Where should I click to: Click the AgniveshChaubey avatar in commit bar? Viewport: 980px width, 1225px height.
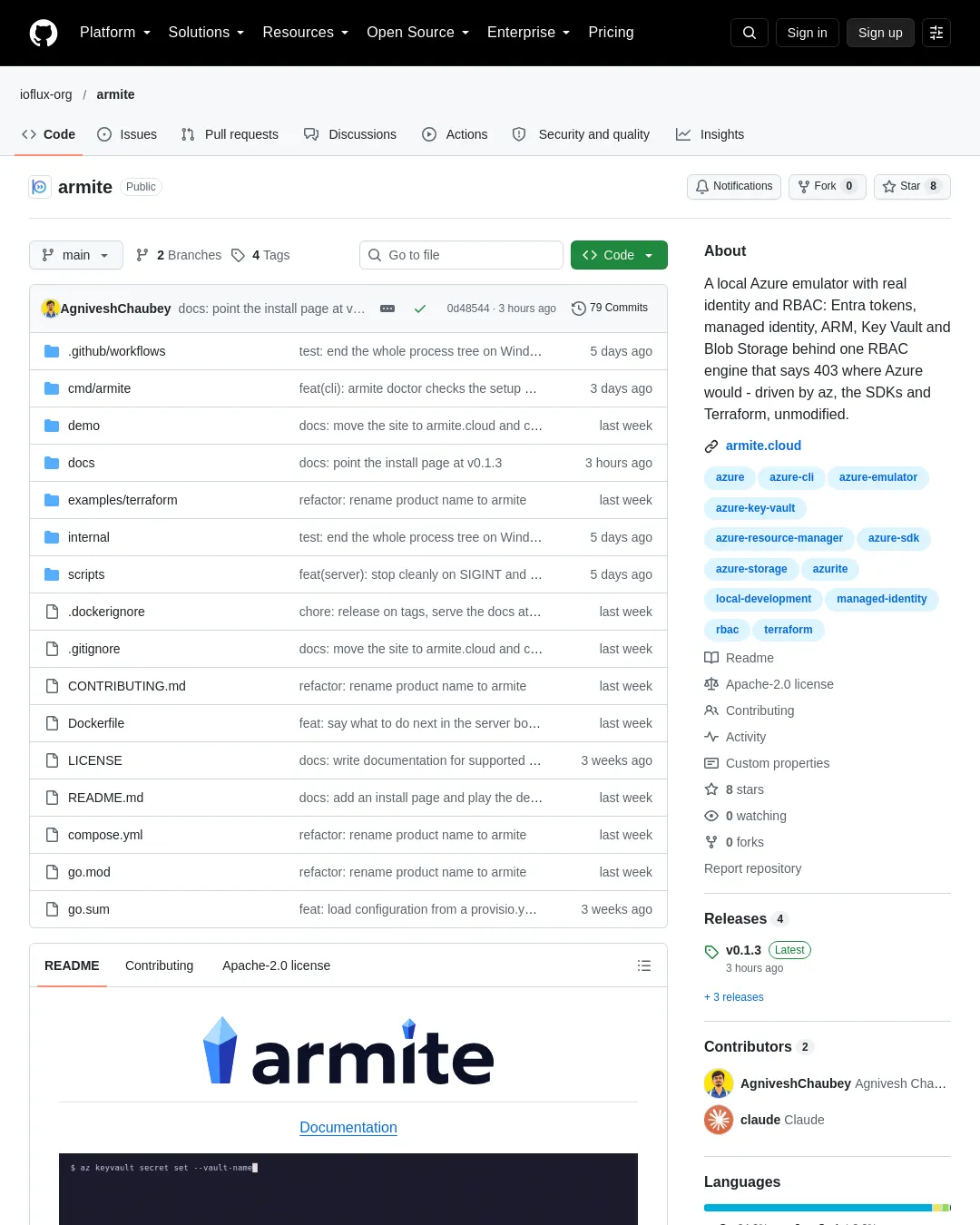click(51, 309)
